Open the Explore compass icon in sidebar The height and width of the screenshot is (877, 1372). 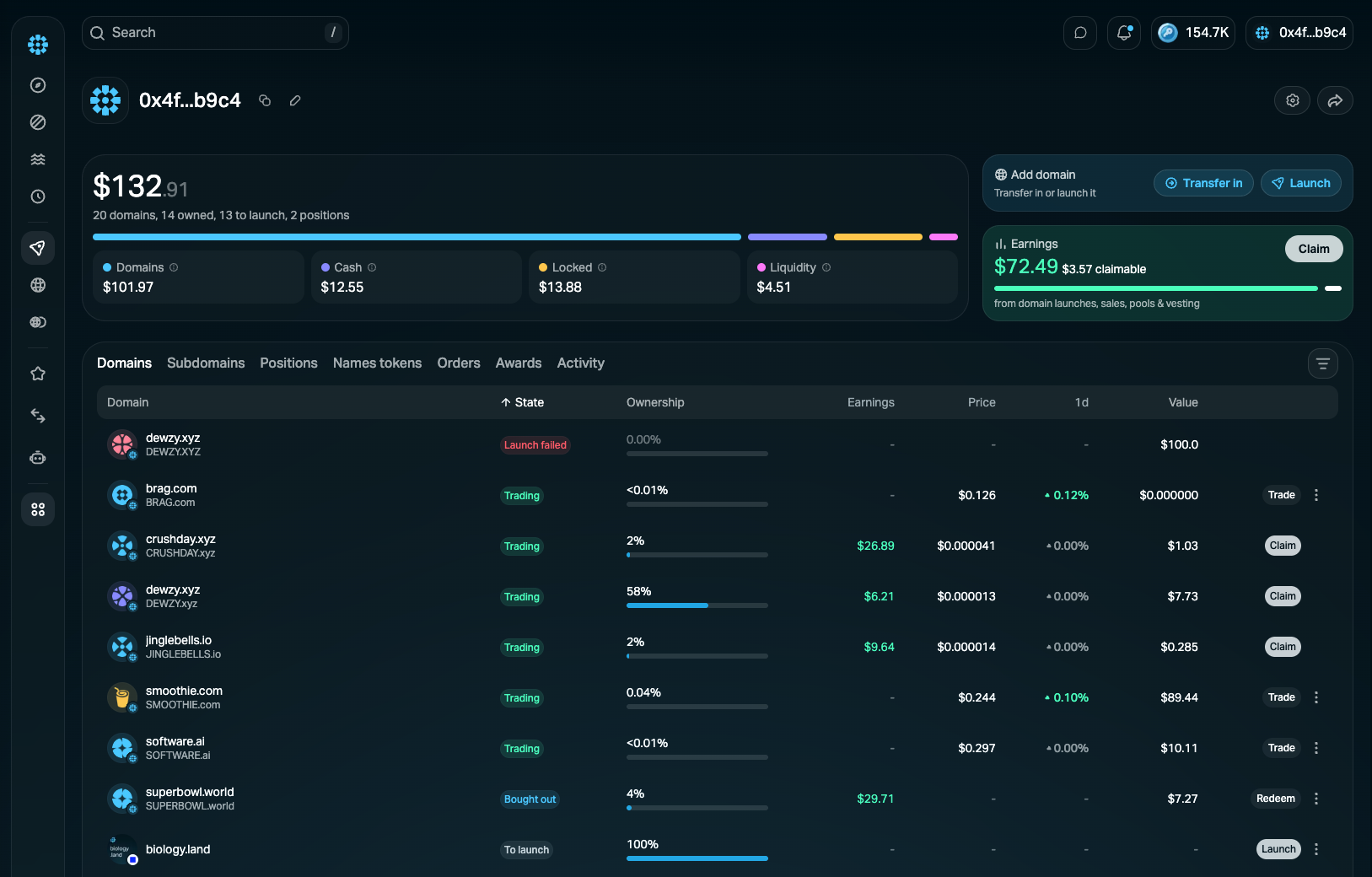click(38, 85)
